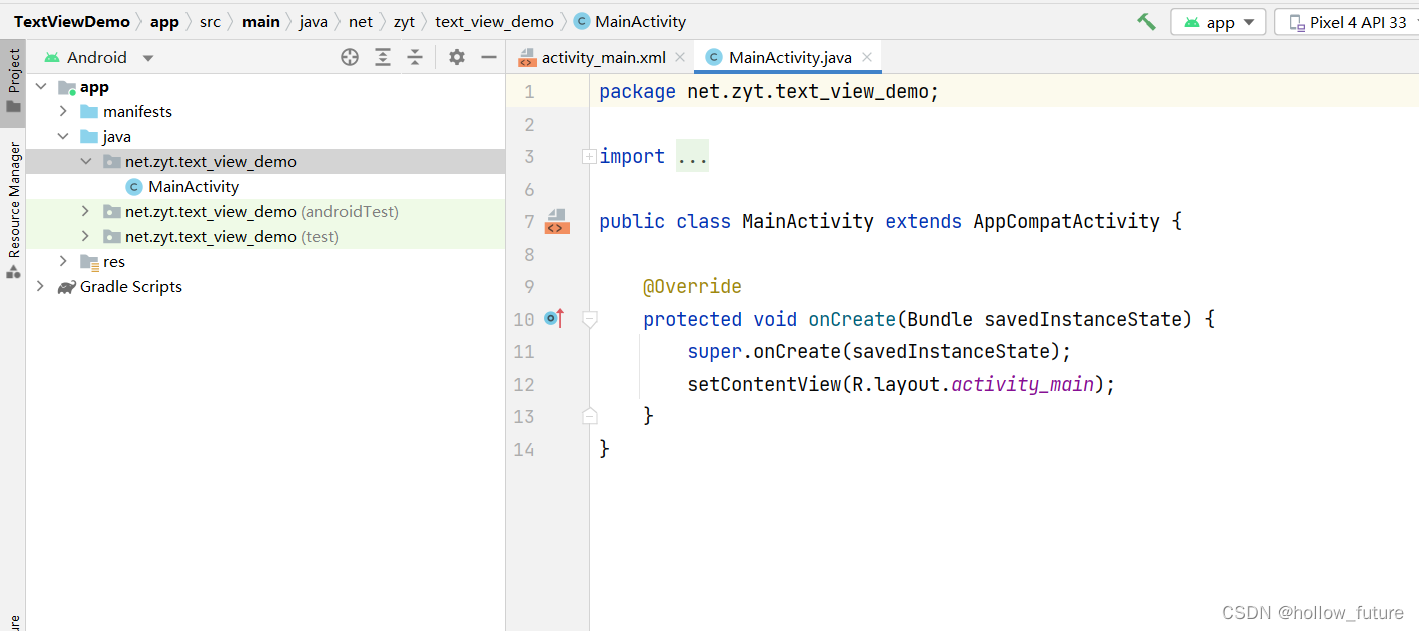Screen dimensions: 1419x631
Task: Click the Make Project hammer icon
Action: click(1146, 21)
